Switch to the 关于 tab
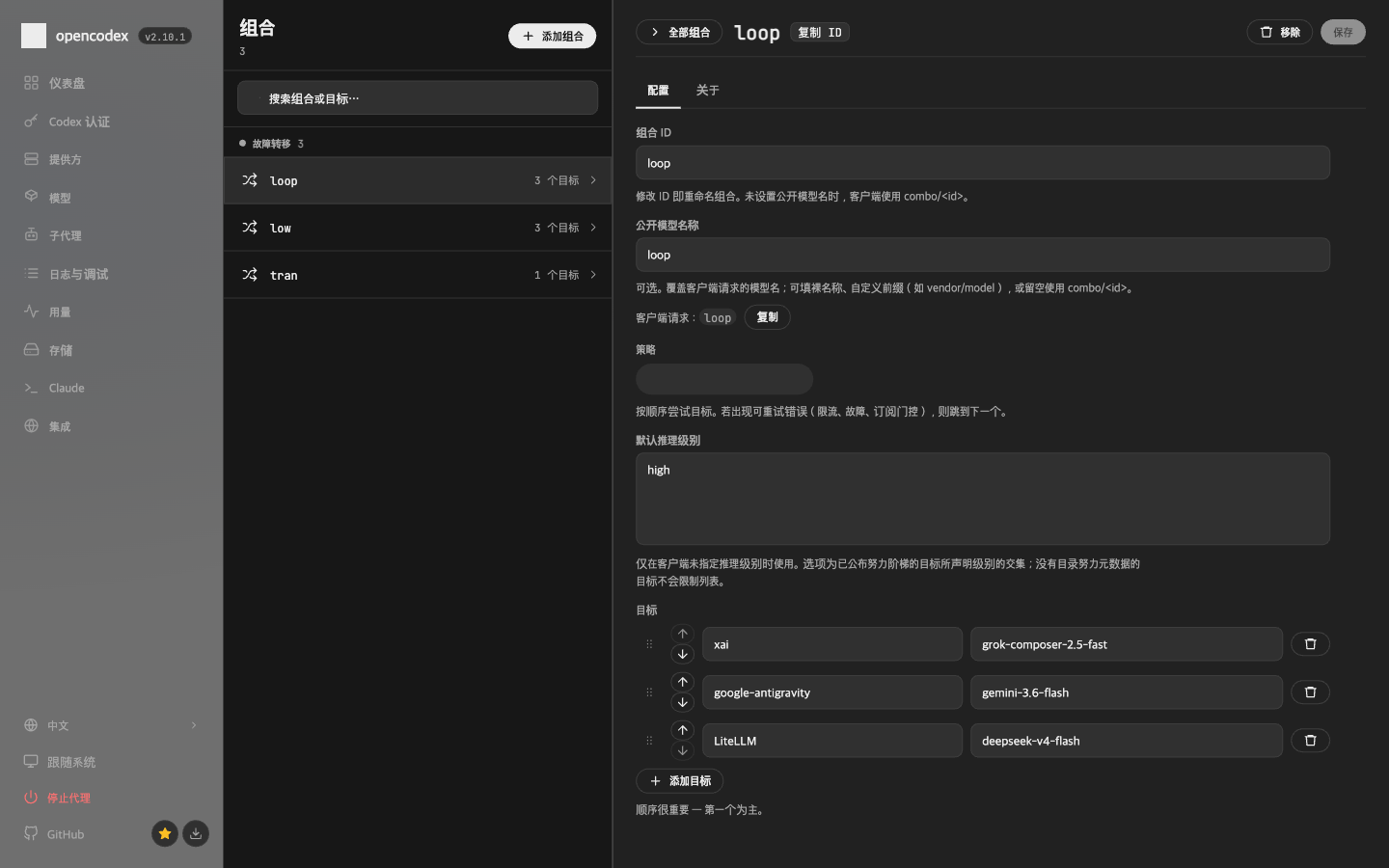Screen dimensions: 1389x868 coord(707,91)
